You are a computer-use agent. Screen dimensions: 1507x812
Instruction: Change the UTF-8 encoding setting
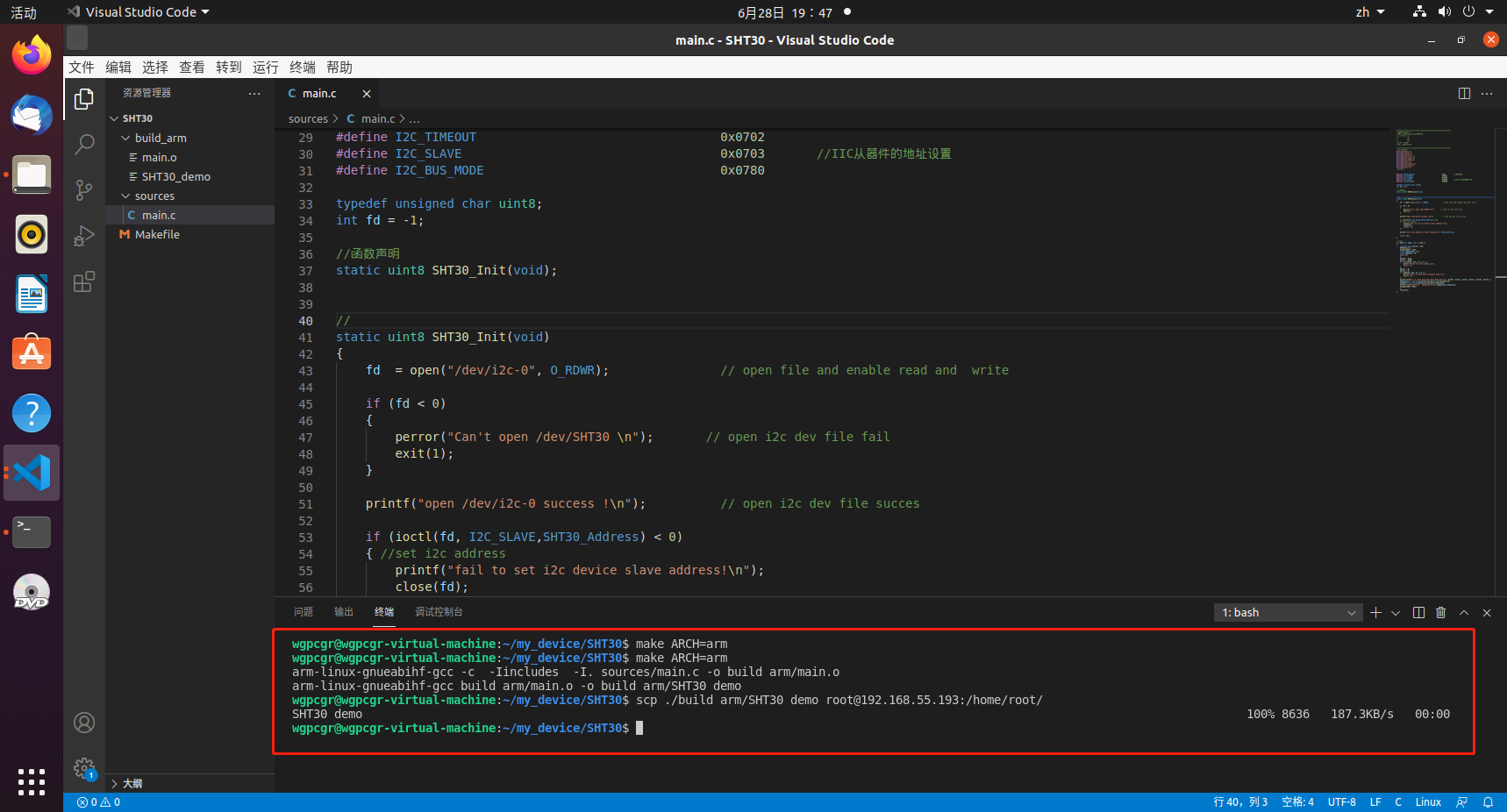coord(1342,802)
